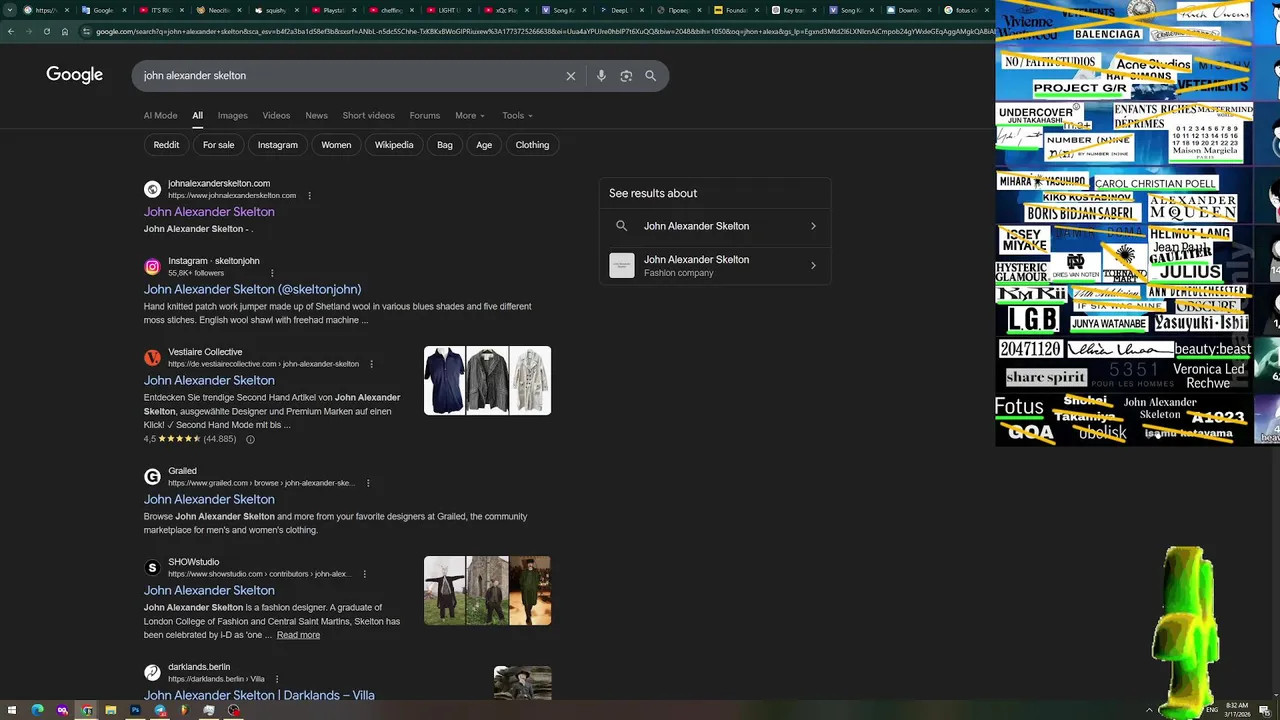Switch to AI Mode tab
The width and height of the screenshot is (1280, 720).
point(160,116)
